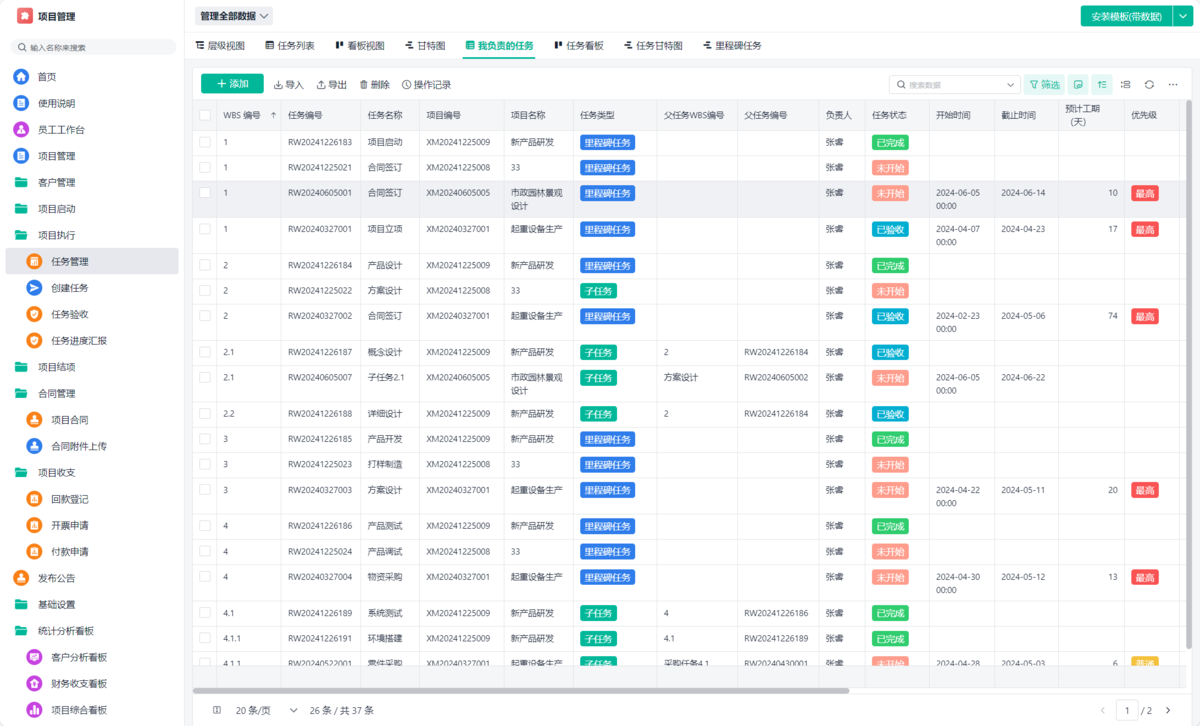Open the 管理全部数据 dropdown
1200x726 pixels.
[234, 16]
